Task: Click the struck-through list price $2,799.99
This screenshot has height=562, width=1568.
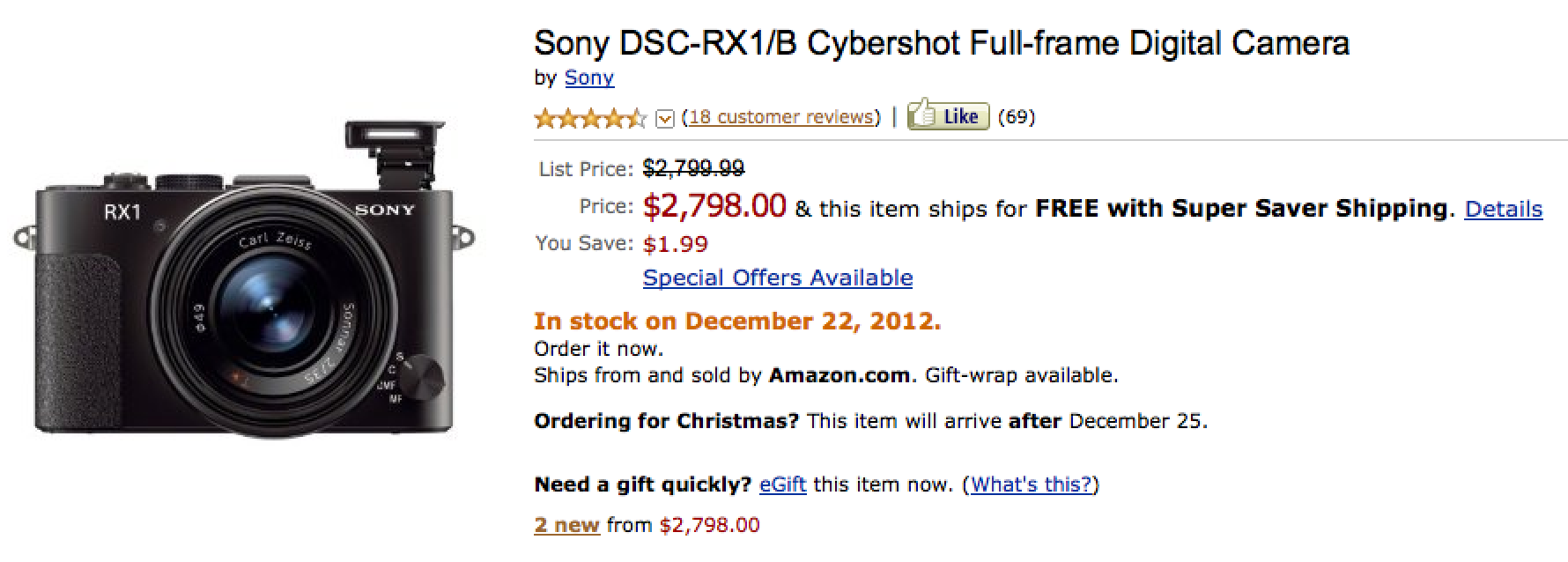Action: [x=694, y=167]
